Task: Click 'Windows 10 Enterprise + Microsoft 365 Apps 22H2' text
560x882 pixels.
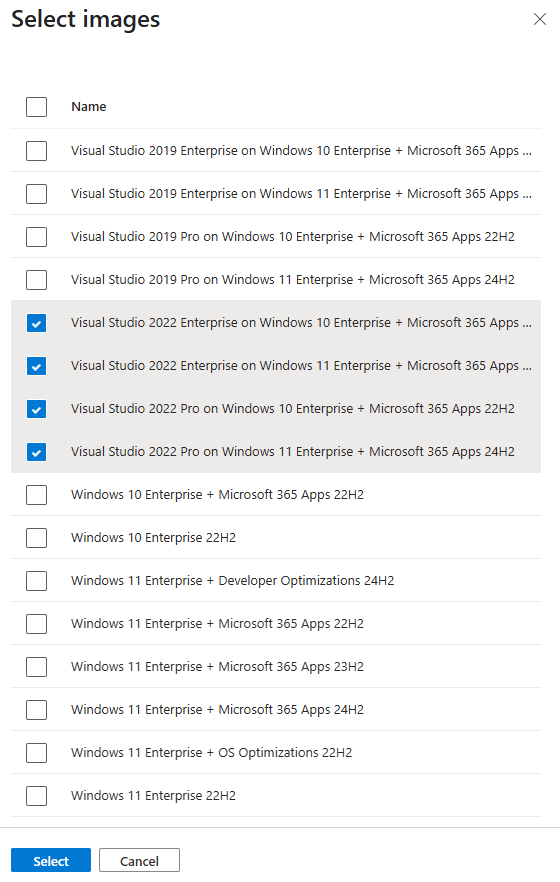Action: [217, 495]
